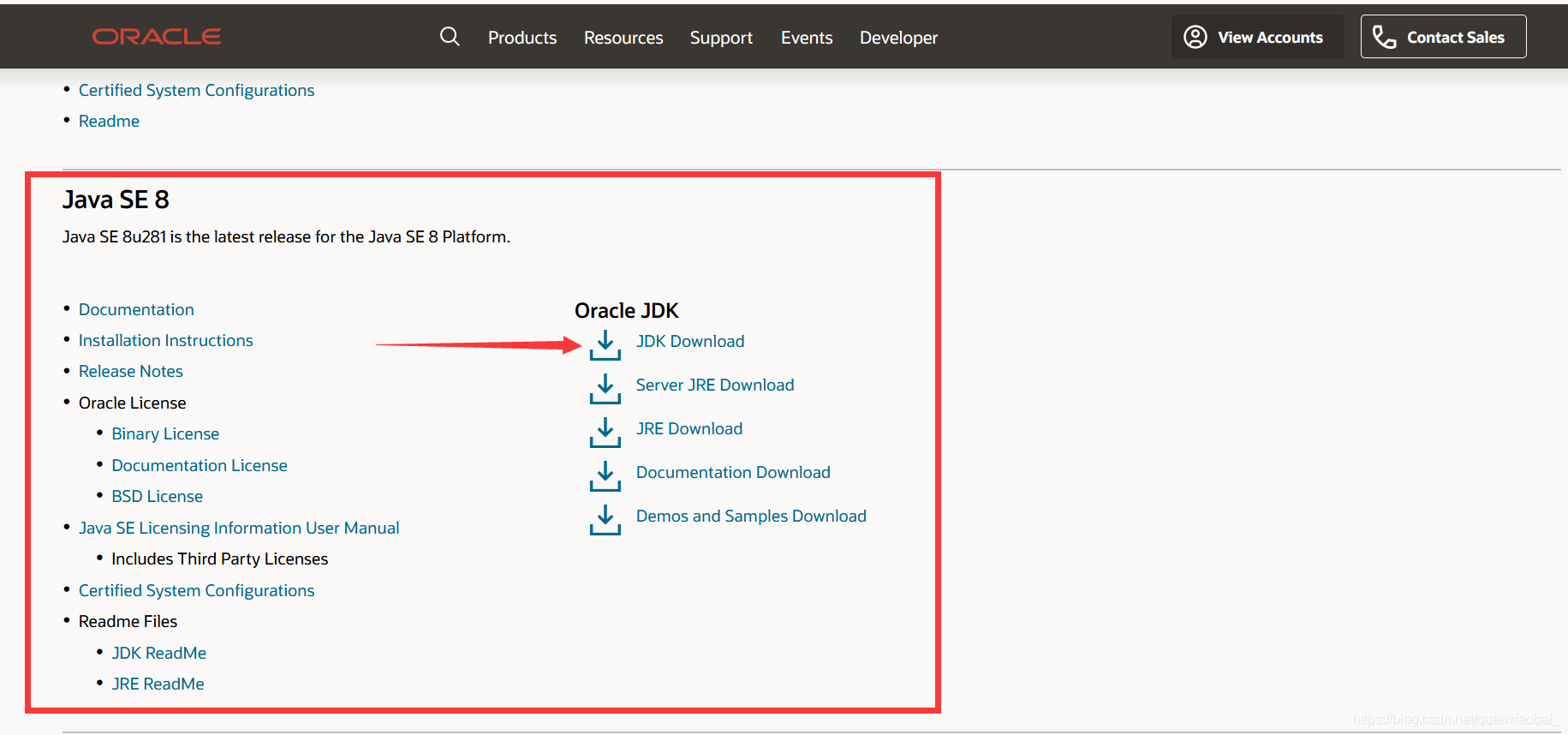Open the Binary License link

click(165, 433)
